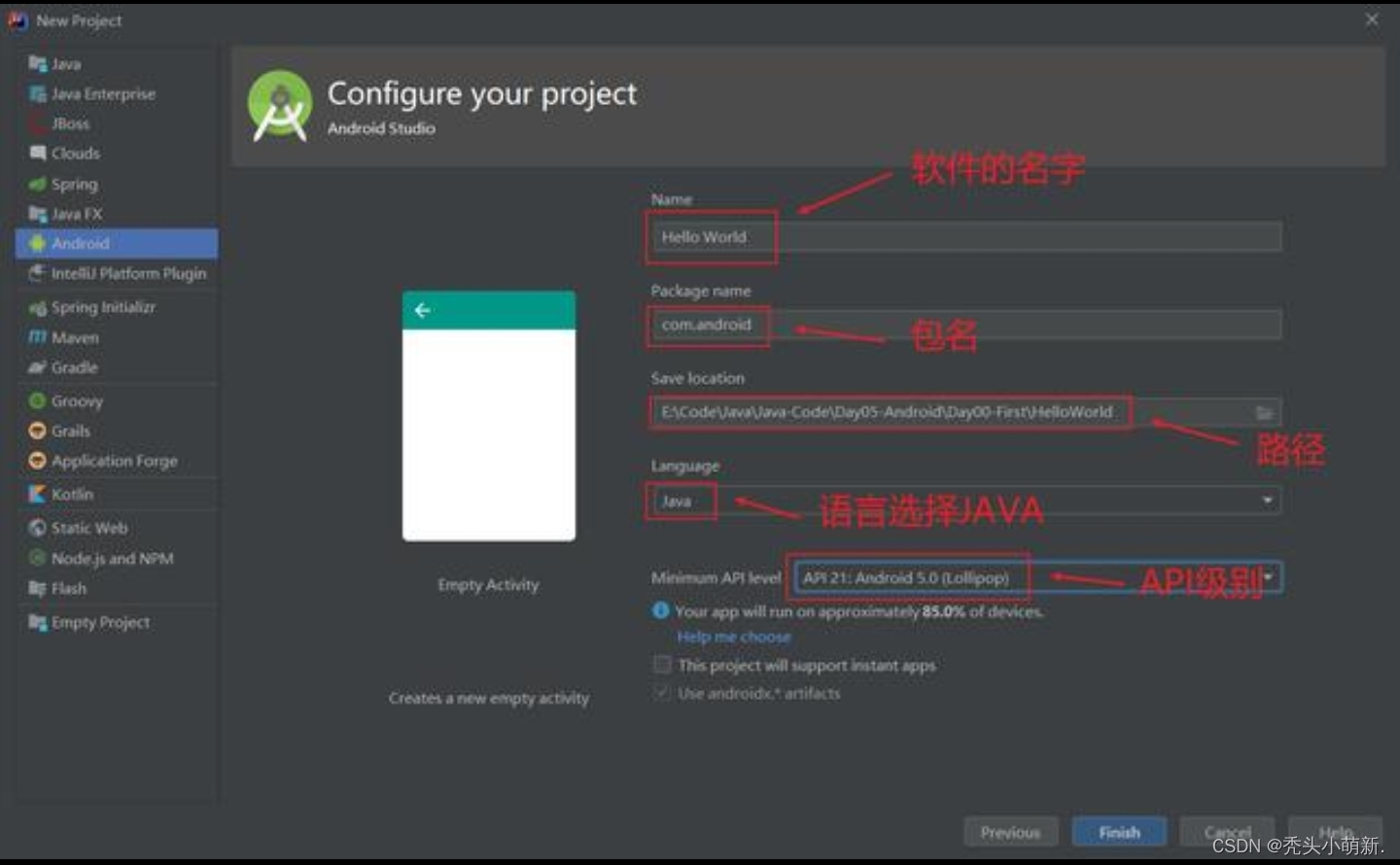Click the Flash icon in the list
The image size is (1400, 865).
[x=38, y=588]
